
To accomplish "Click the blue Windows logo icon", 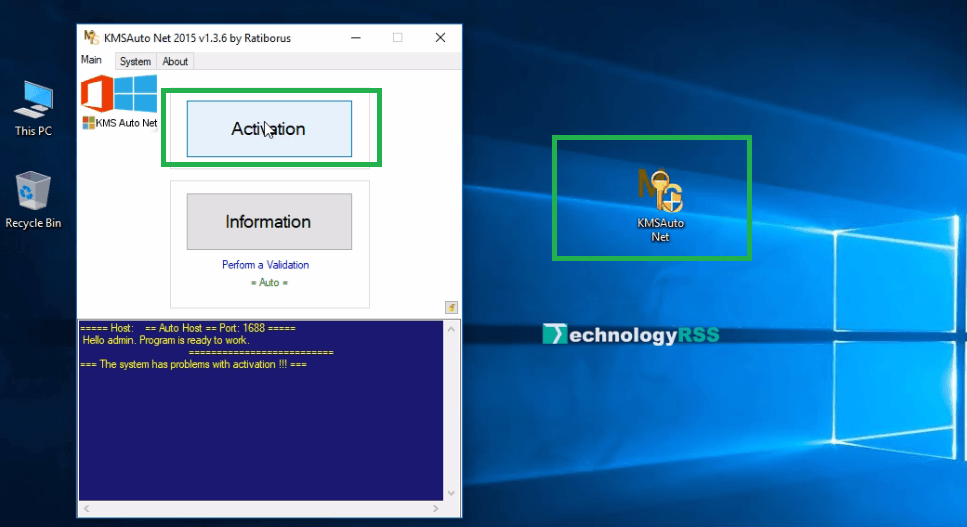I will coord(136,93).
